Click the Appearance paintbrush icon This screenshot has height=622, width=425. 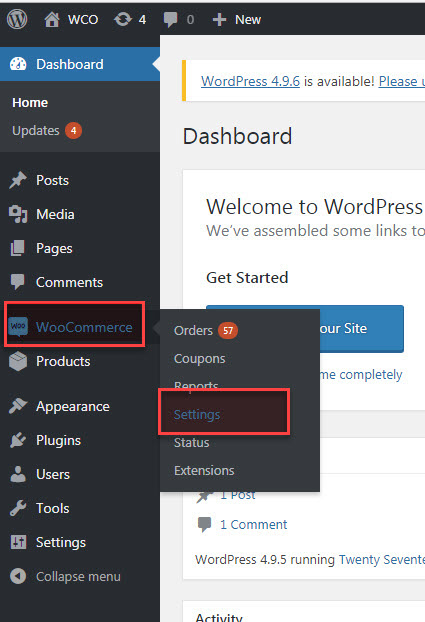tap(18, 406)
